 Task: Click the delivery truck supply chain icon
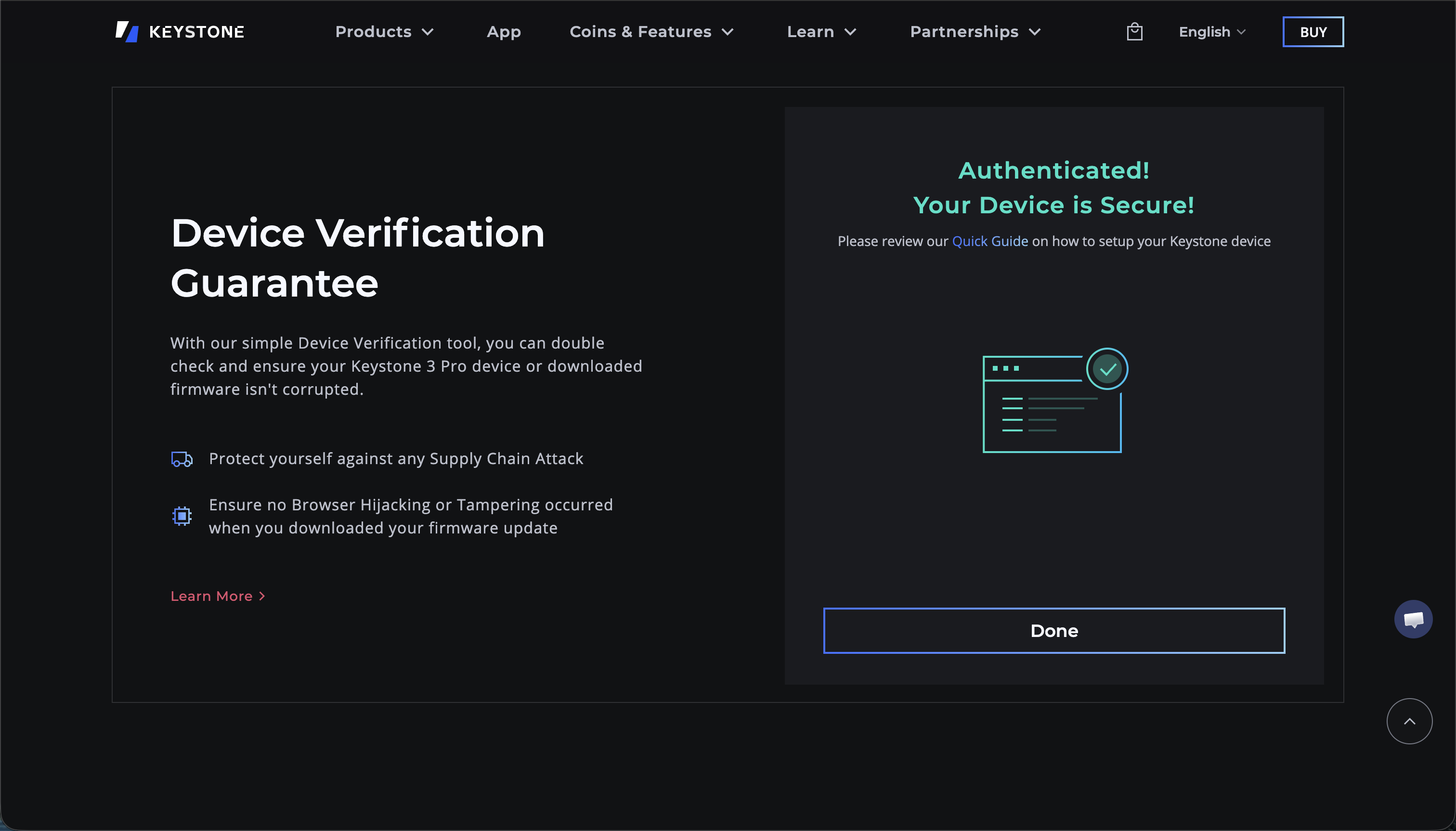[x=182, y=459]
